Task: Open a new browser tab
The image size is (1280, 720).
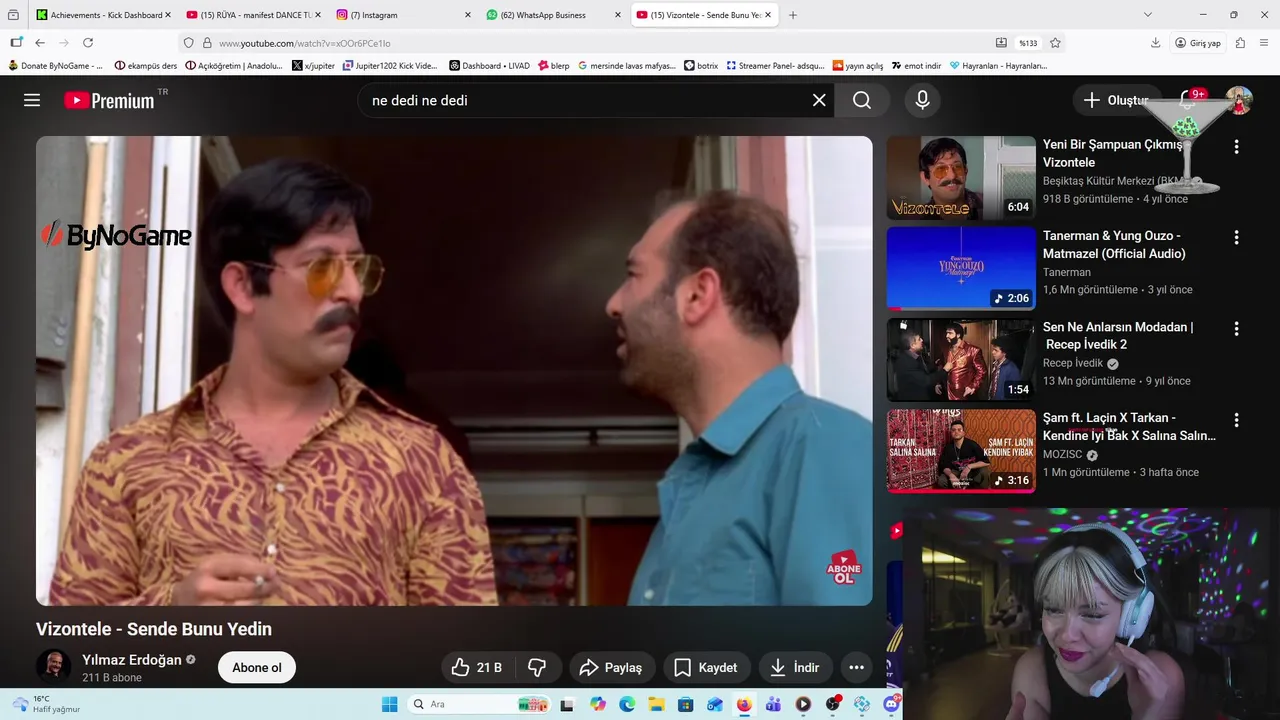Action: (793, 15)
